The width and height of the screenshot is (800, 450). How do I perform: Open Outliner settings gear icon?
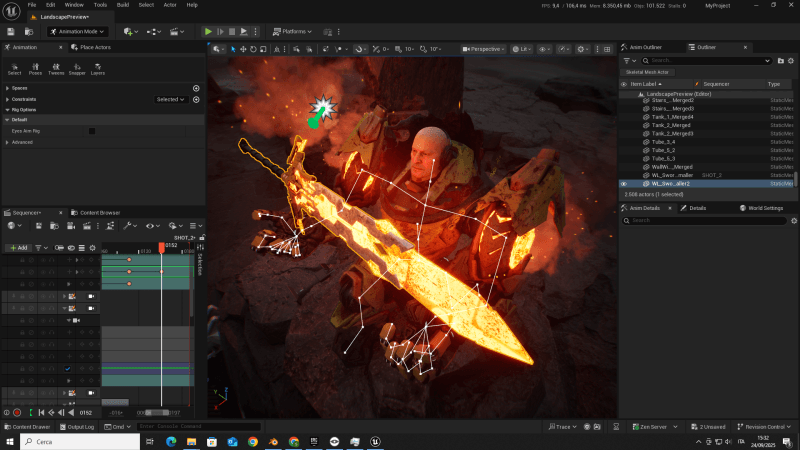coord(791,61)
